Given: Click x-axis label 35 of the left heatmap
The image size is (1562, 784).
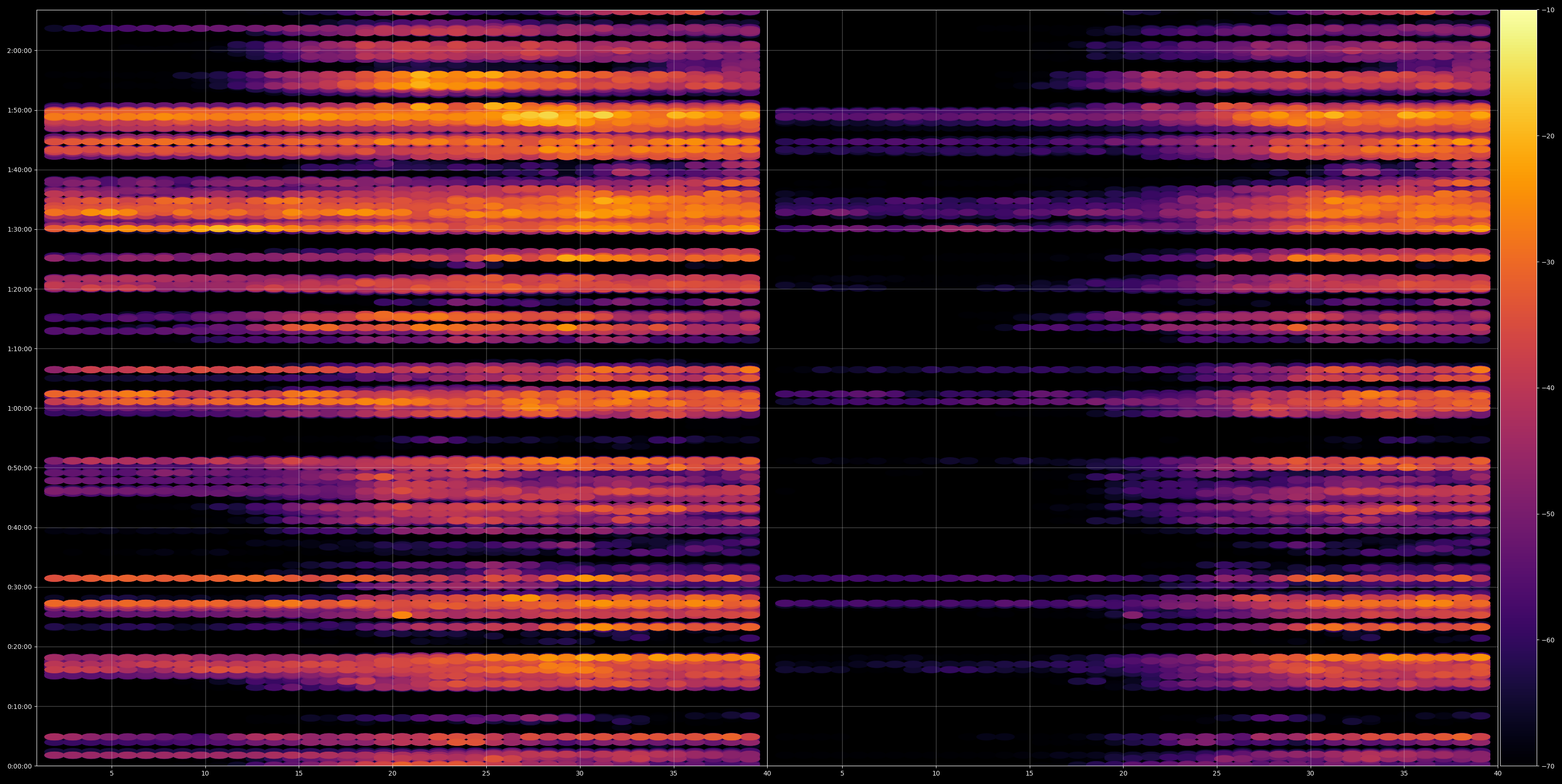Looking at the screenshot, I should pyautogui.click(x=674, y=774).
